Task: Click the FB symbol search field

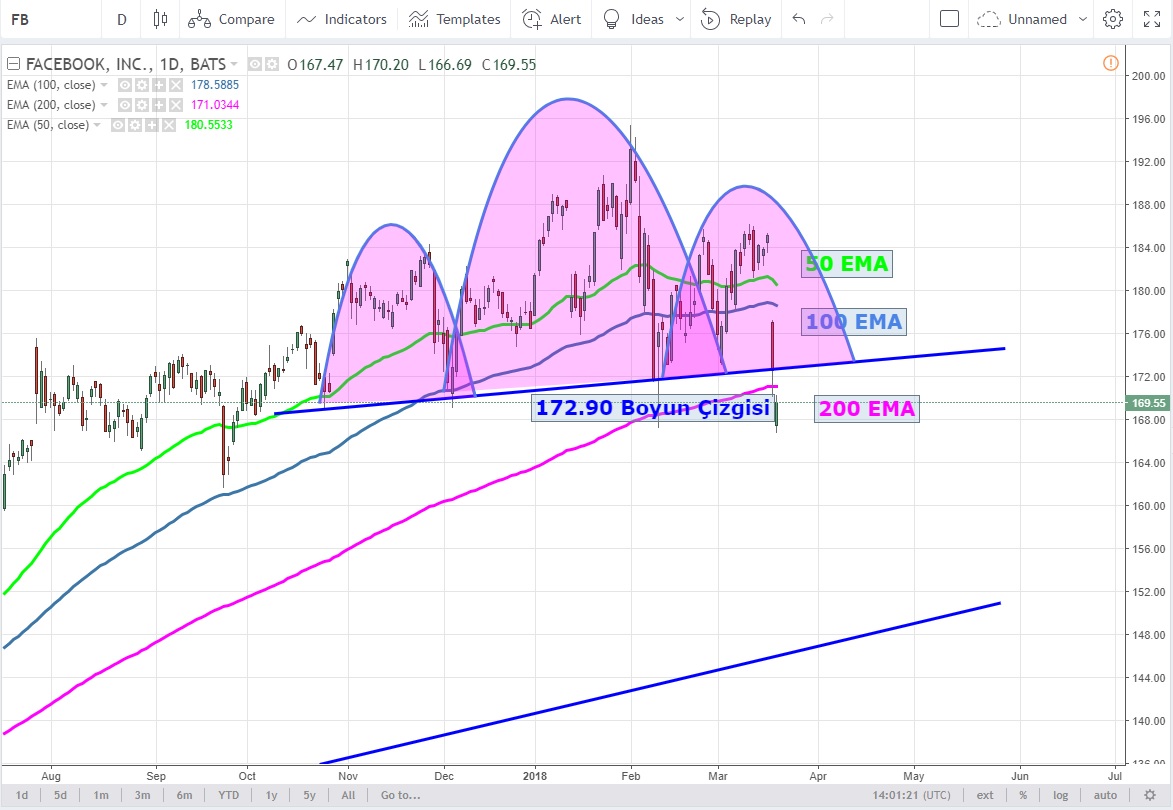Action: [49, 19]
